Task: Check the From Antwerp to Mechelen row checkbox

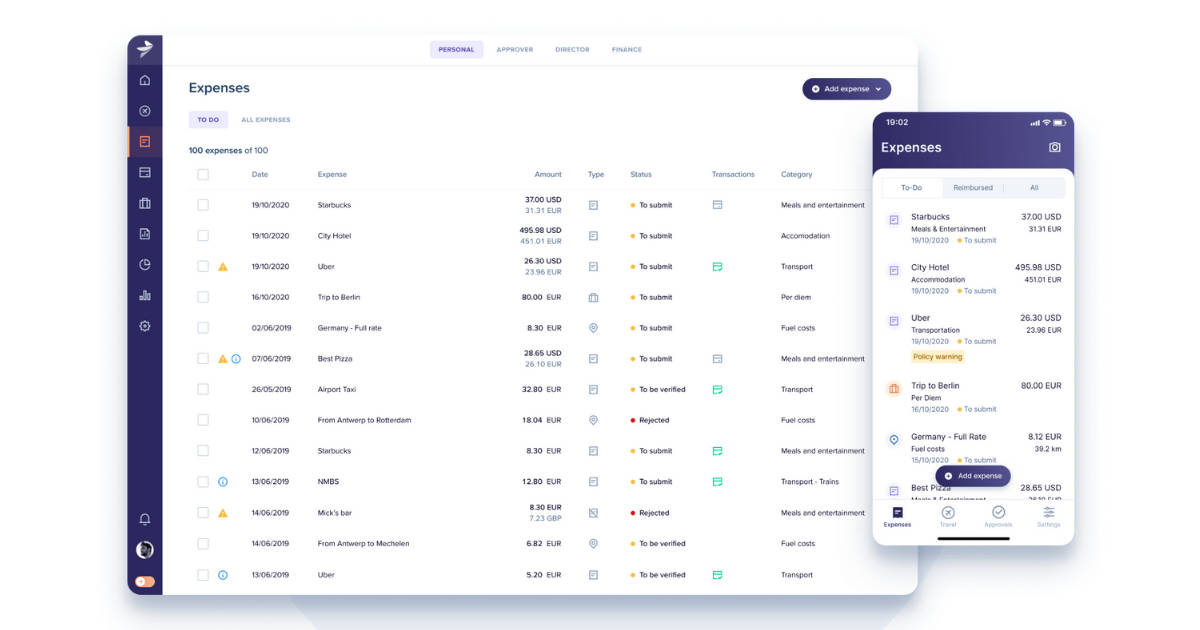Action: pos(203,544)
